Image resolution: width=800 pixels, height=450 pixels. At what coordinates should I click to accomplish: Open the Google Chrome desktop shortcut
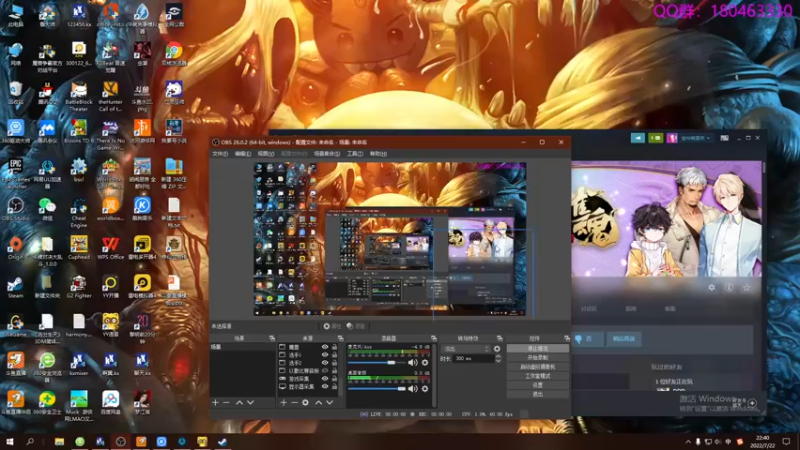click(174, 54)
